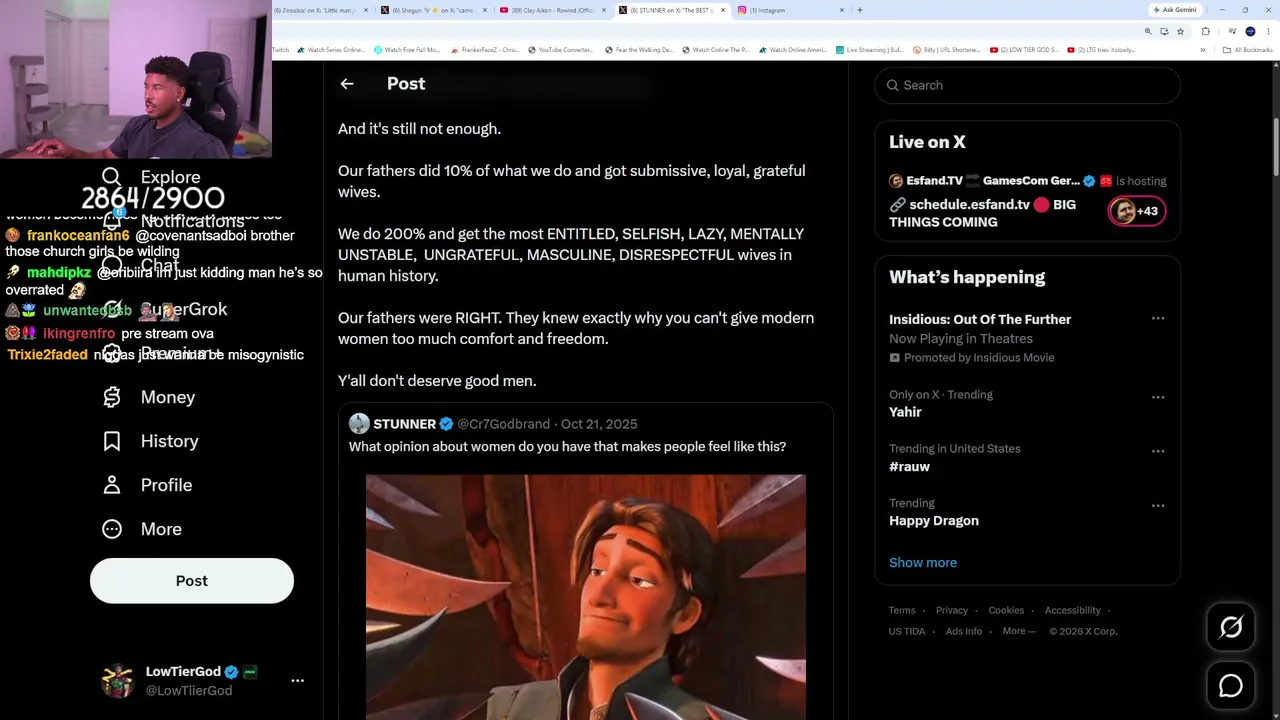Viewport: 1280px width, 720px height.
Task: Open the Twitch bookmark
Action: 280,50
